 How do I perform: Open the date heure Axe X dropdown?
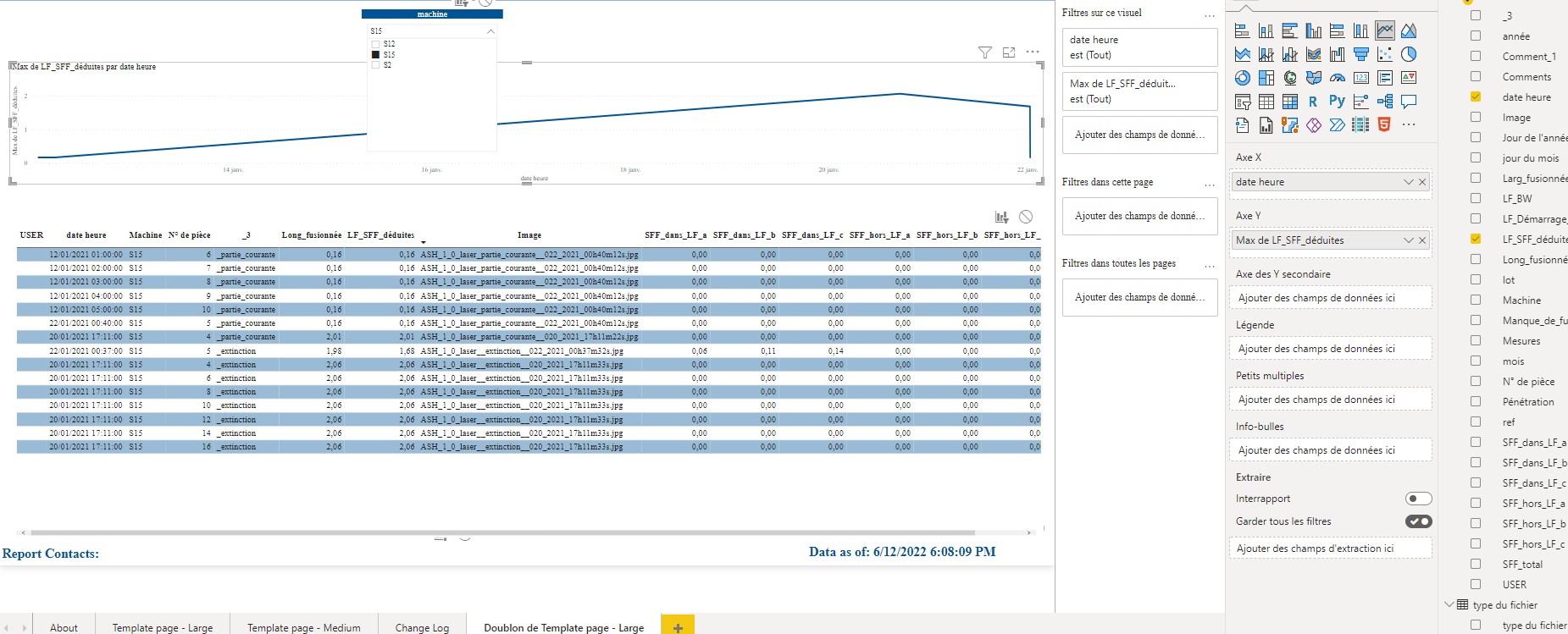click(1408, 182)
